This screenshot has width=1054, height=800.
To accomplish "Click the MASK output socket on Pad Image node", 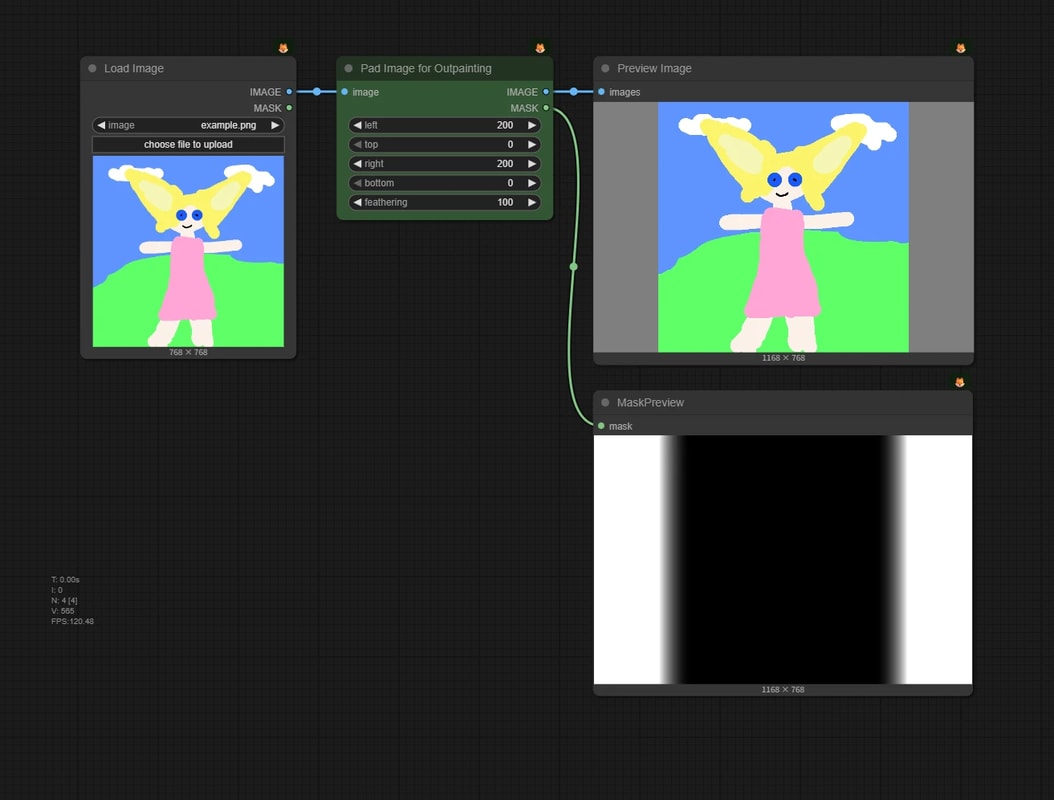I will pyautogui.click(x=546, y=108).
